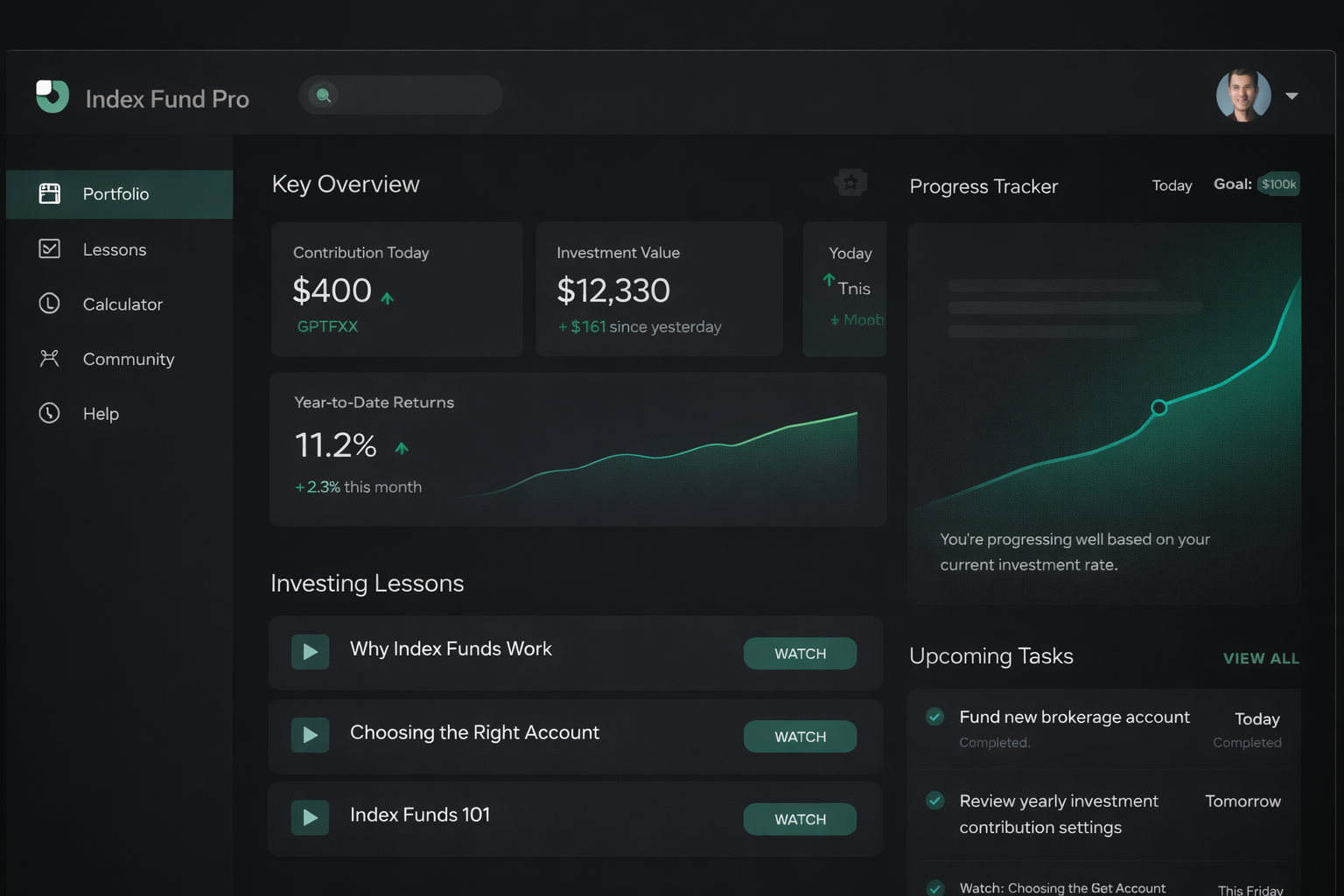Click the Progress Tracker chart marker point
Viewport: 1344px width, 896px height.
click(x=1158, y=407)
